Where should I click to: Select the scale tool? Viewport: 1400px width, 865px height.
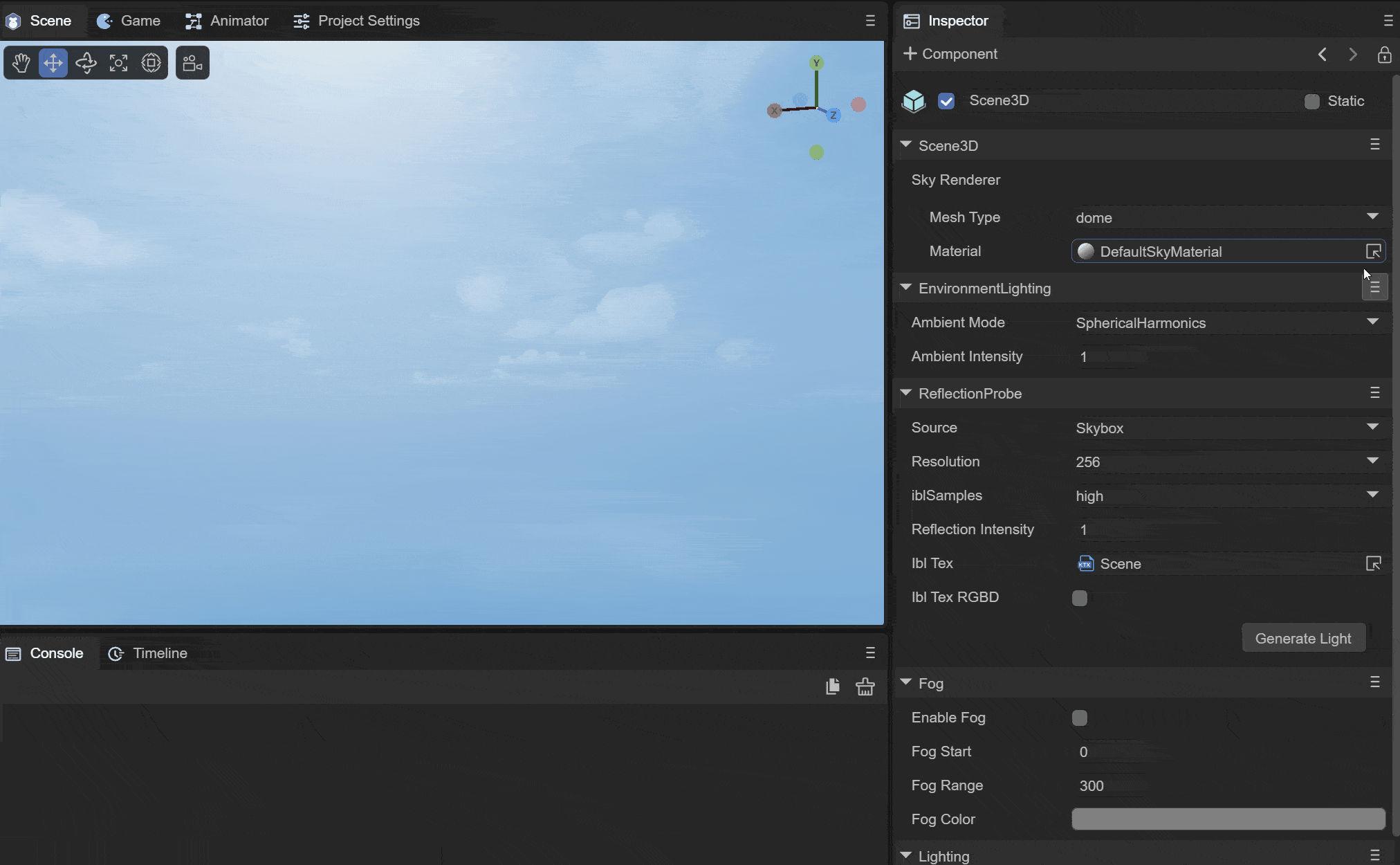(118, 63)
